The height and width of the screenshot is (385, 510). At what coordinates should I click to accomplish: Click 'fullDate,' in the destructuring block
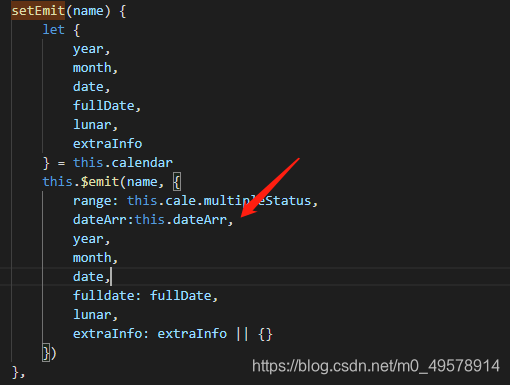click(x=107, y=106)
